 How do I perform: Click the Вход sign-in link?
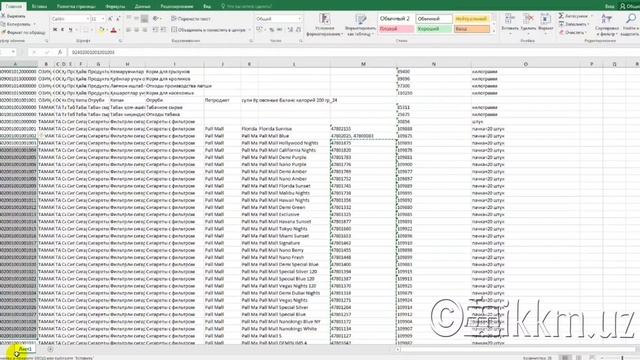(609, 6)
